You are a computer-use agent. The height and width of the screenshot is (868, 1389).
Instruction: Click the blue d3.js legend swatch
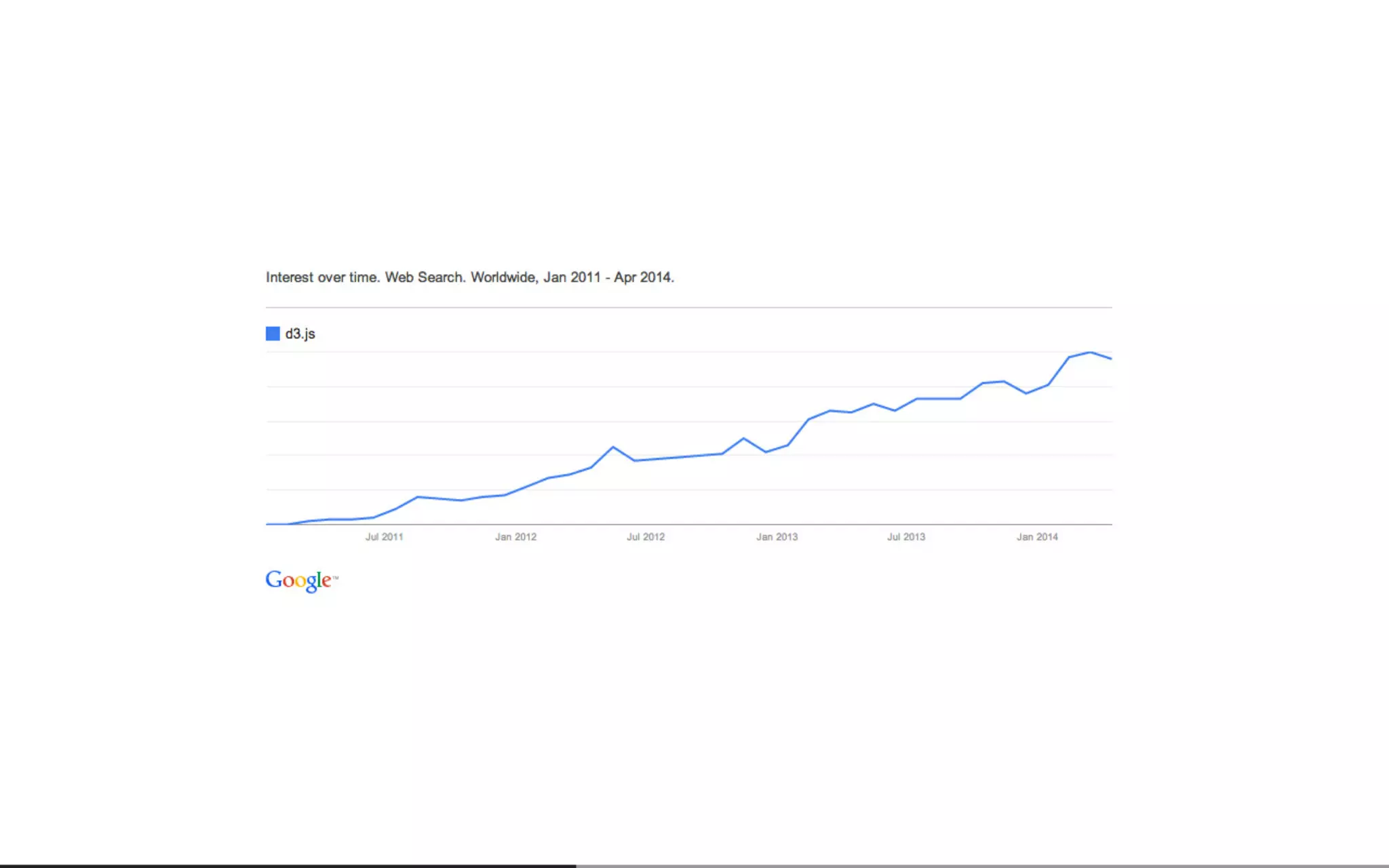pyautogui.click(x=273, y=334)
